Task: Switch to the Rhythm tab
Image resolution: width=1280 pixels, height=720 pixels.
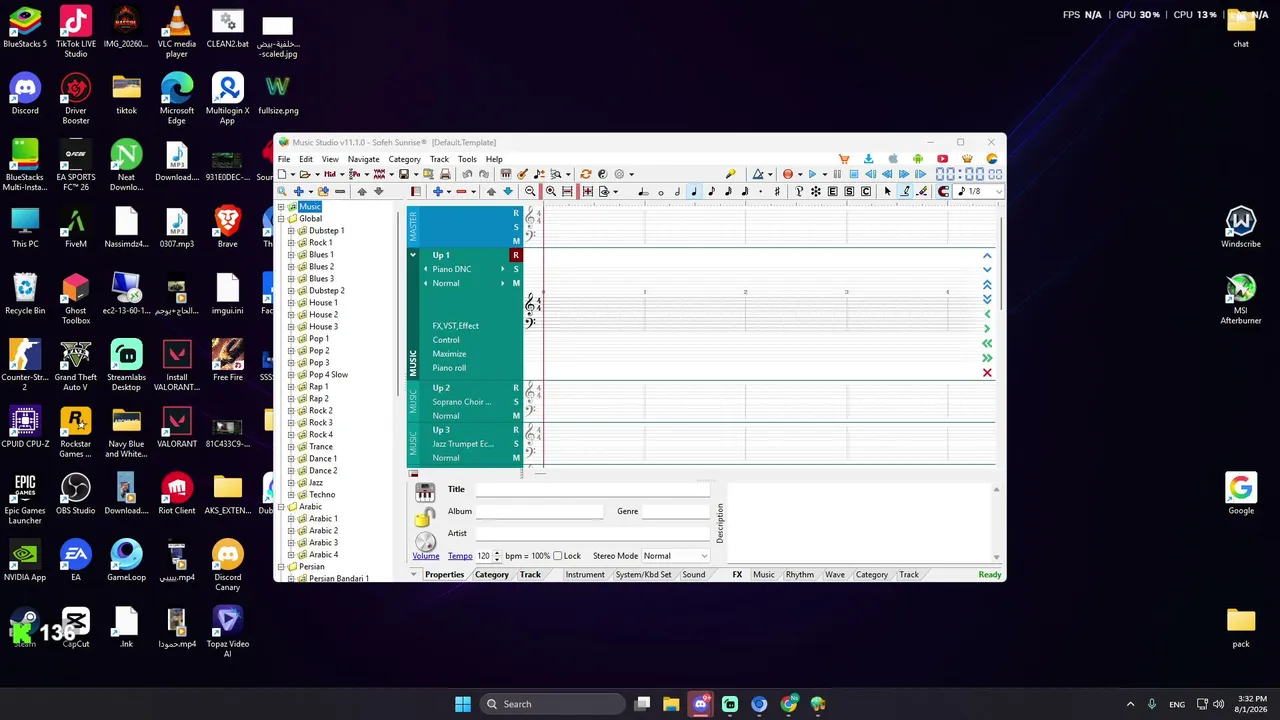Action: point(799,575)
